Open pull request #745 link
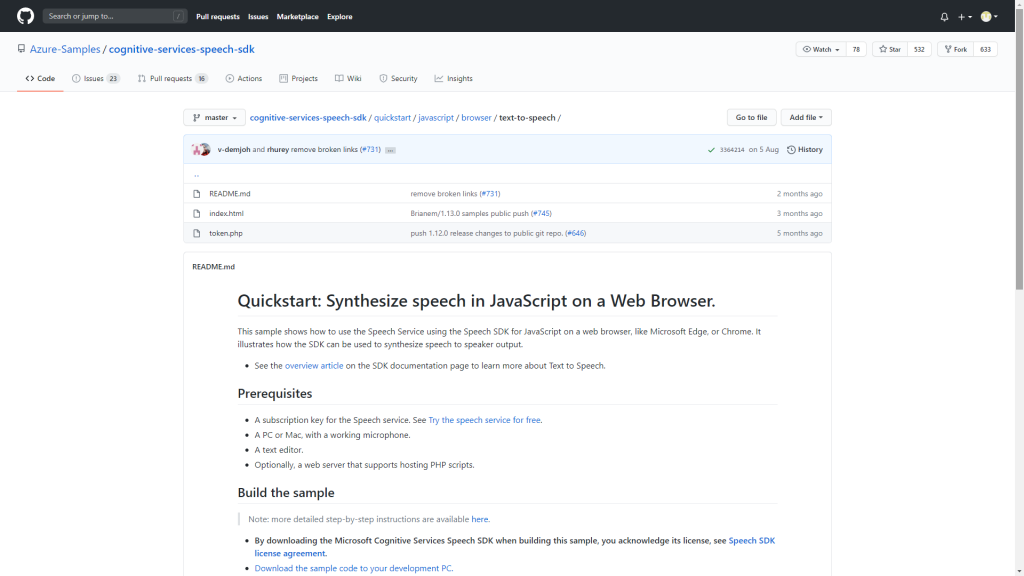The height and width of the screenshot is (576, 1024). pyautogui.click(x=541, y=214)
